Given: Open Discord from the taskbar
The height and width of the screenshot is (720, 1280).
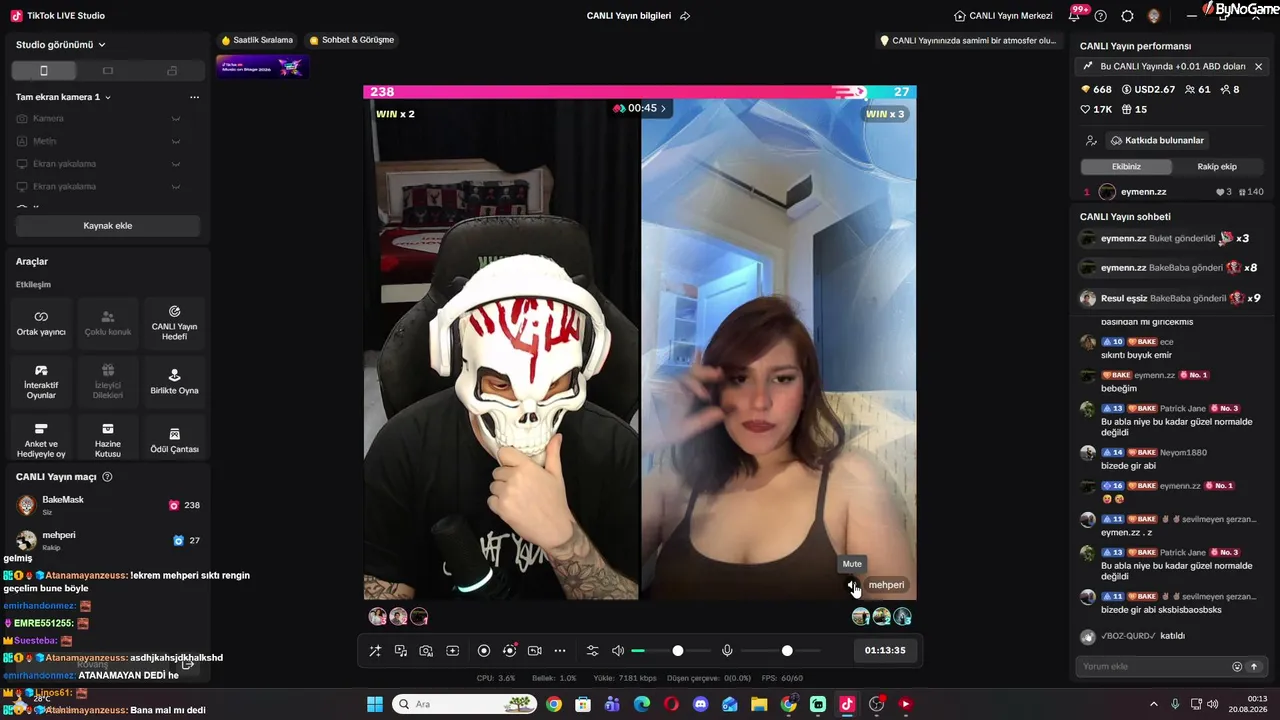Looking at the screenshot, I should [x=700, y=704].
